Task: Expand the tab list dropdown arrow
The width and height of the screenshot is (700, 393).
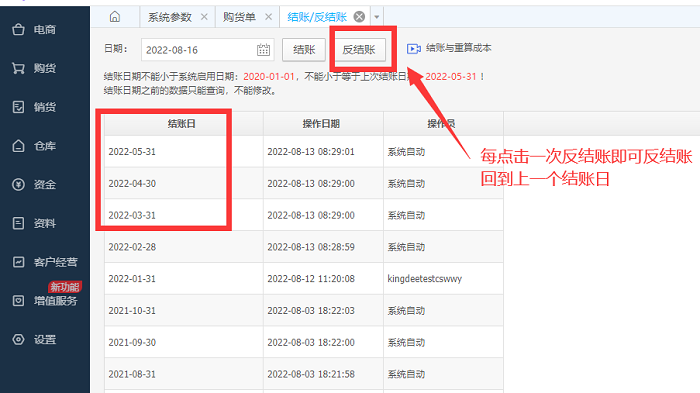Action: tap(377, 17)
